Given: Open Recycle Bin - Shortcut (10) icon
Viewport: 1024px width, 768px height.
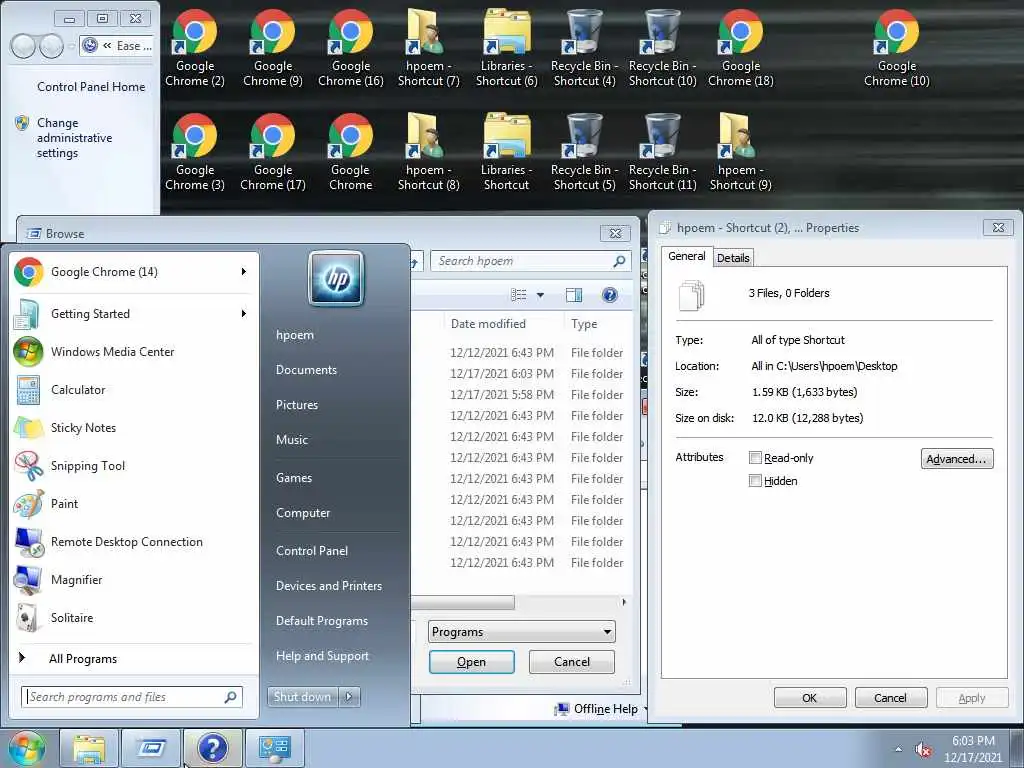Looking at the screenshot, I should [662, 48].
